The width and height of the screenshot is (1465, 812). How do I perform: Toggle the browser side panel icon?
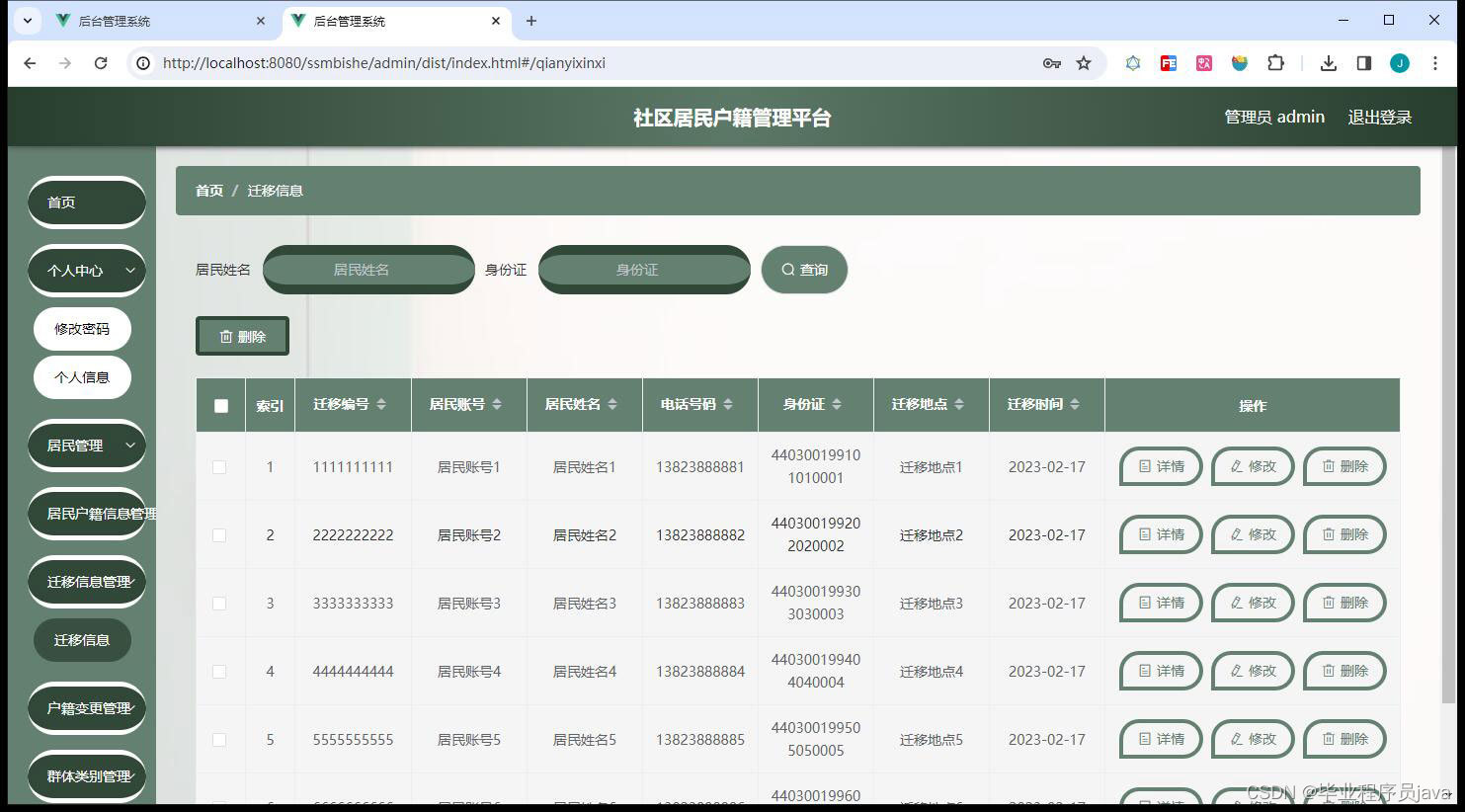point(1364,63)
